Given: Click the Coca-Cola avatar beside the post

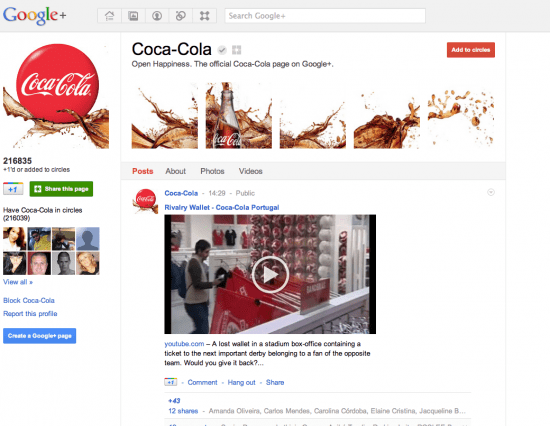Looking at the screenshot, I should click(x=145, y=201).
